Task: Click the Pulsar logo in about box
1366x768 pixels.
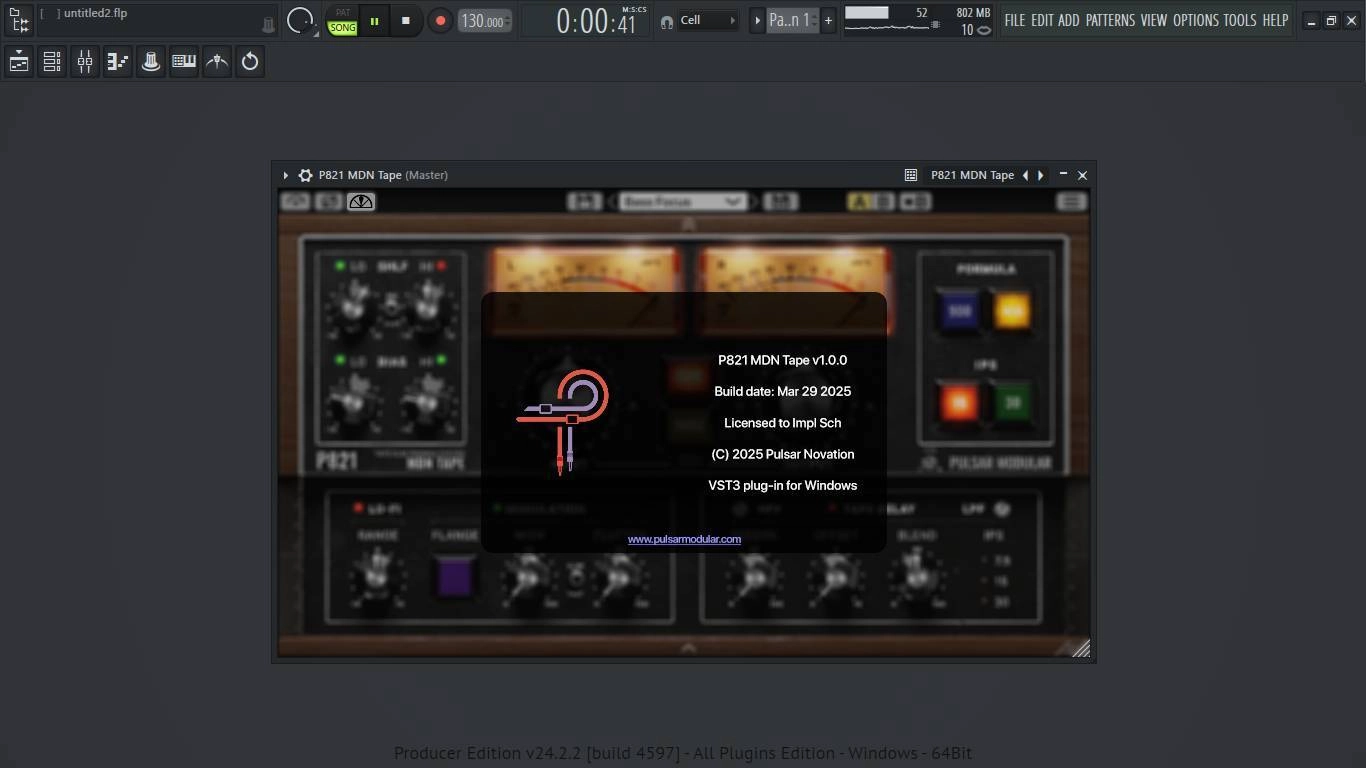Action: pos(564,422)
